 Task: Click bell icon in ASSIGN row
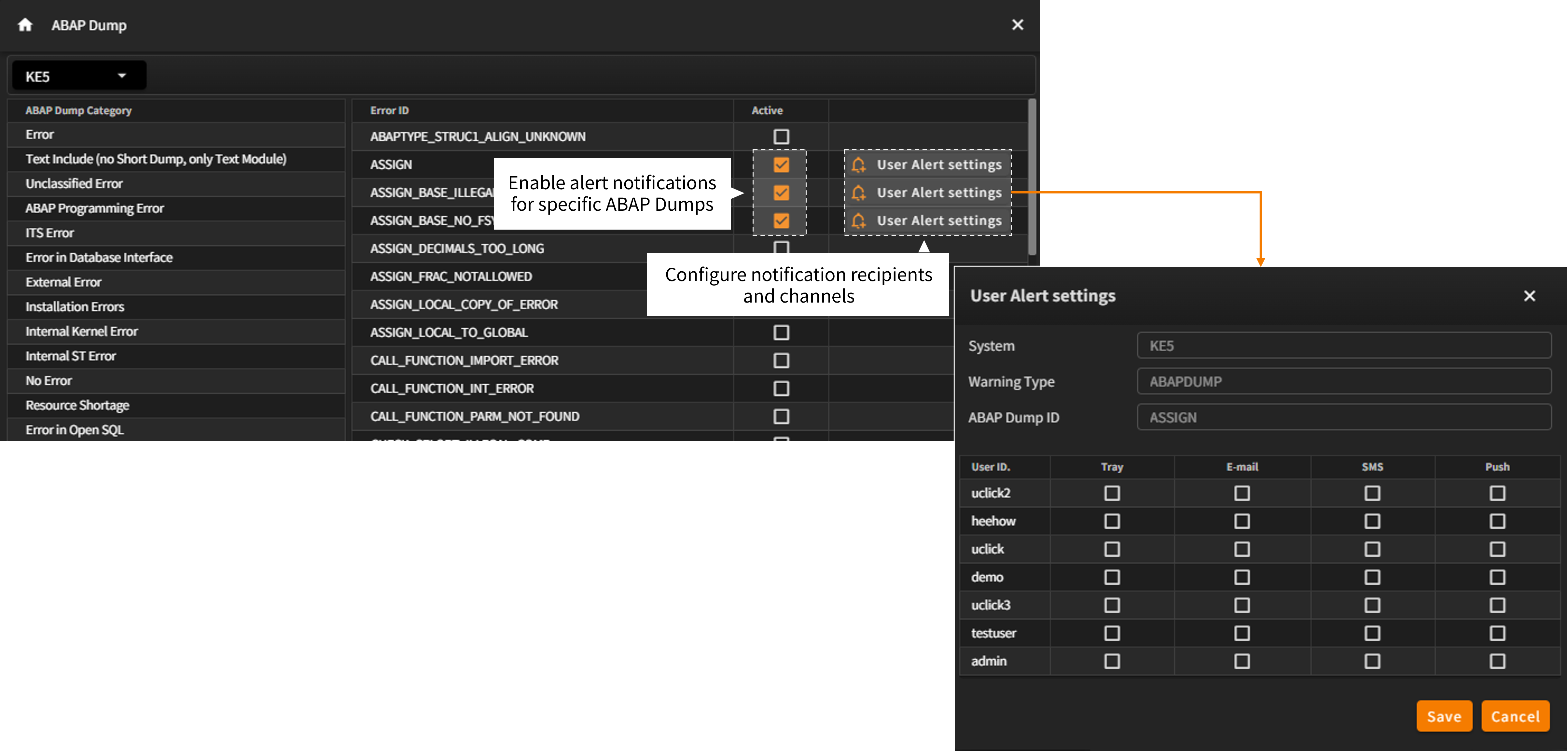pos(858,165)
